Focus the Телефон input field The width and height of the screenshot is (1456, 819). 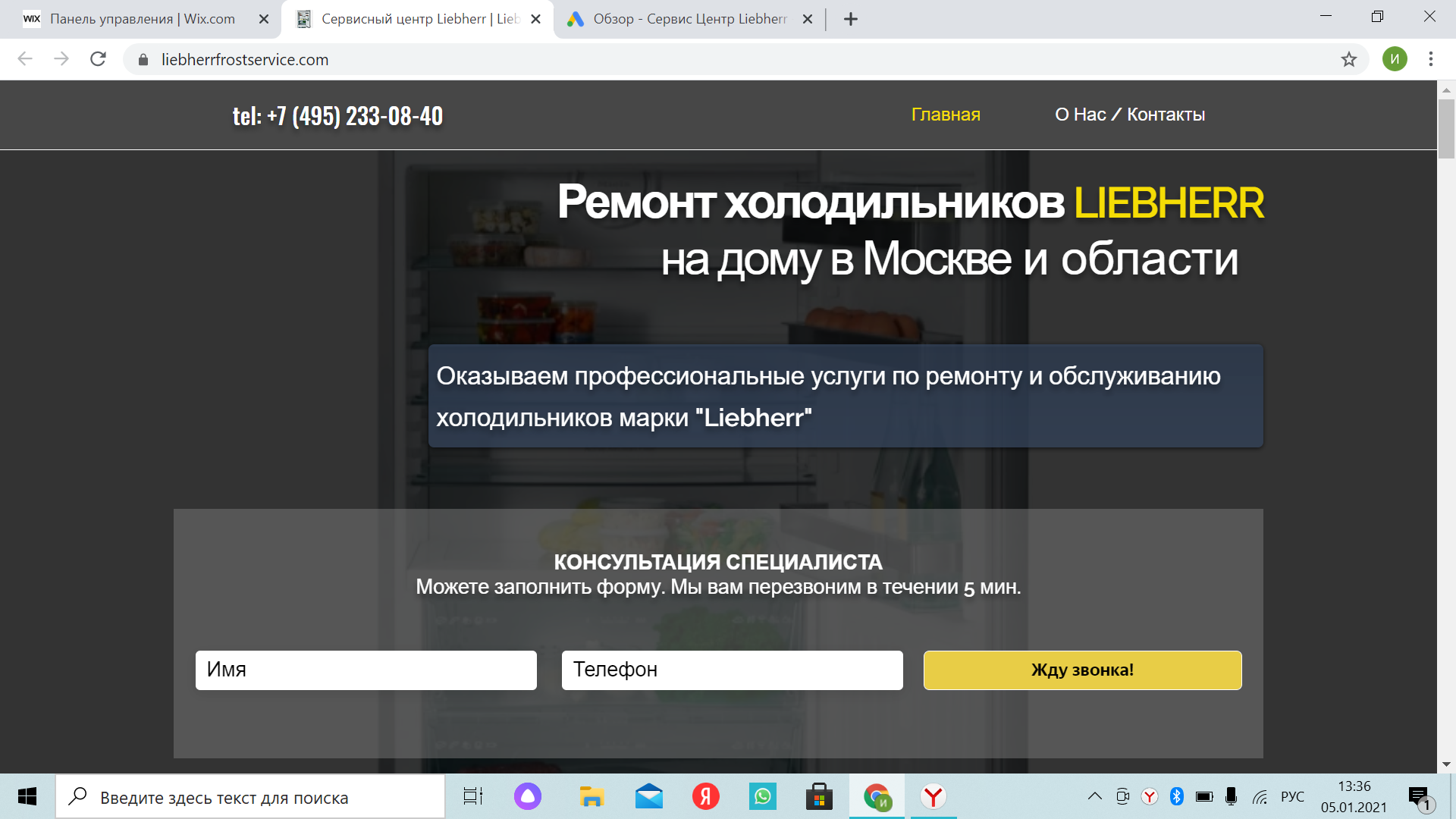[x=733, y=670]
